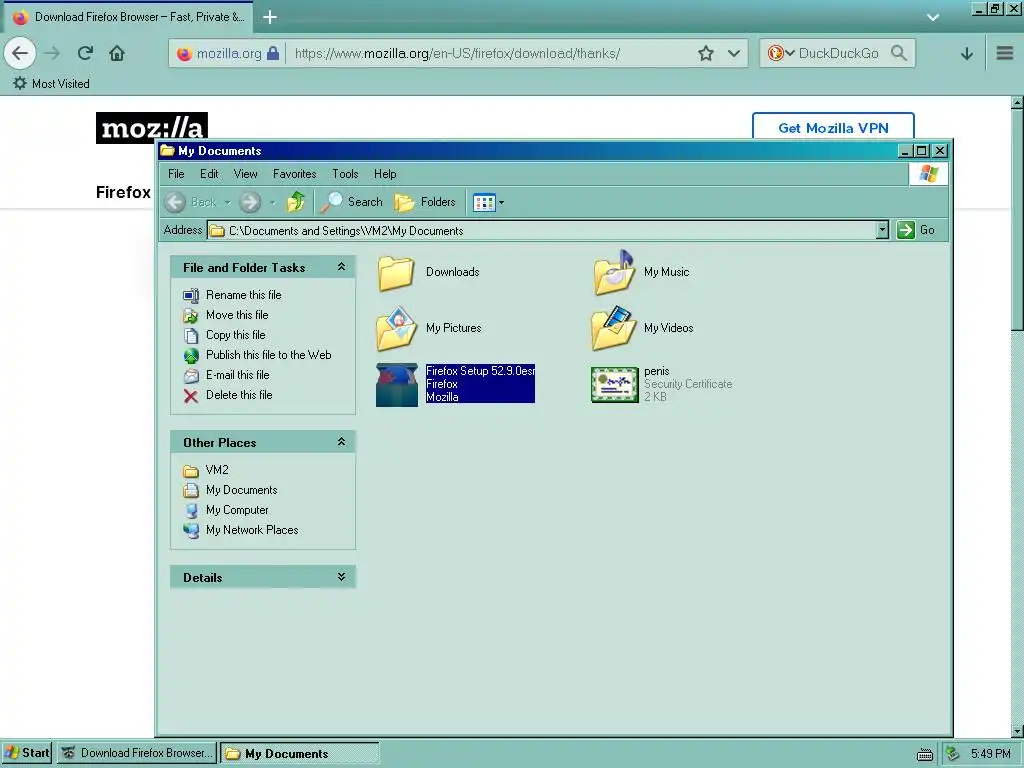1024x768 pixels.
Task: Click Rename this file
Action: pyautogui.click(x=244, y=295)
